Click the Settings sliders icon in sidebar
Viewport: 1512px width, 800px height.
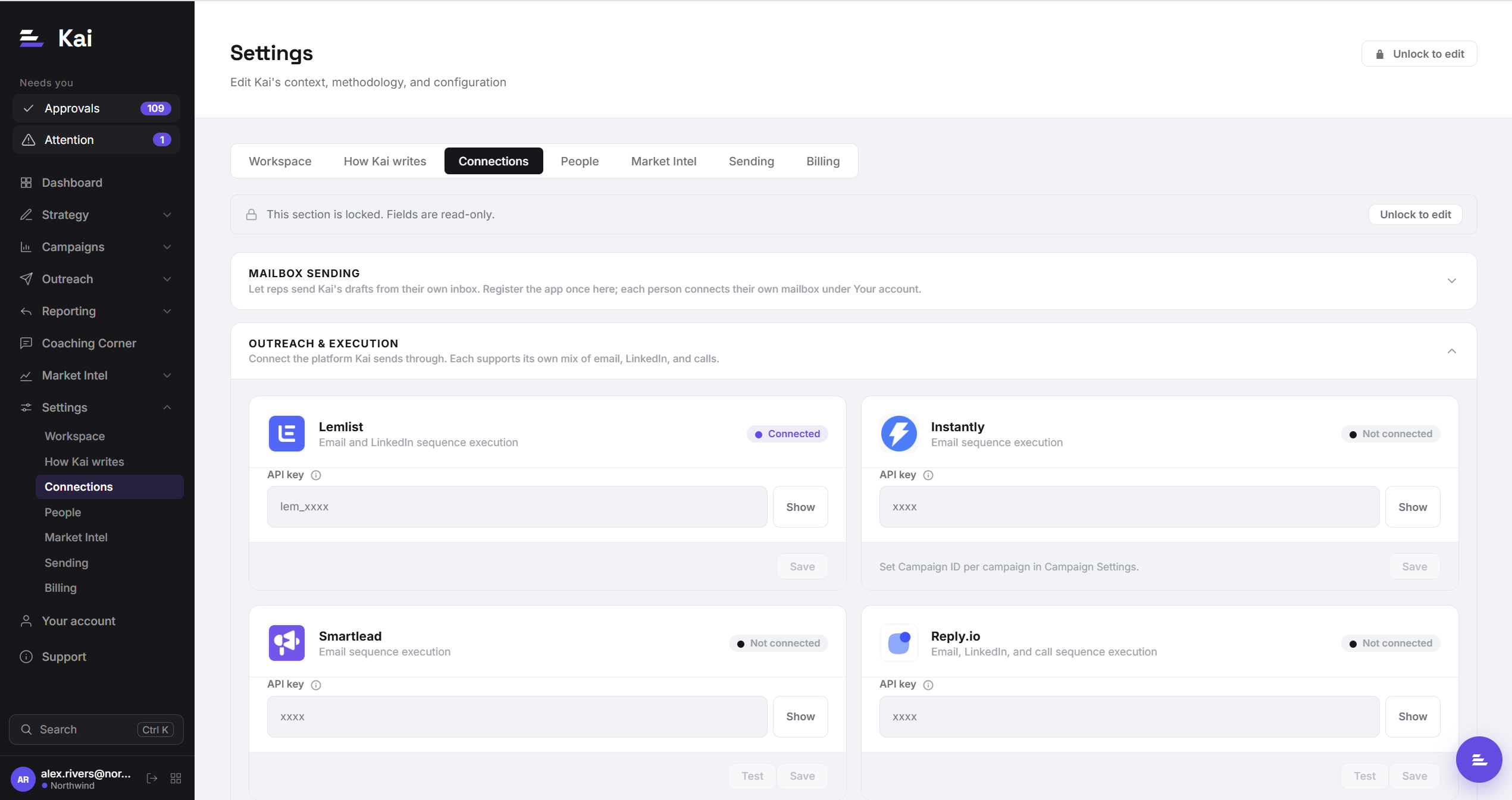pos(26,407)
